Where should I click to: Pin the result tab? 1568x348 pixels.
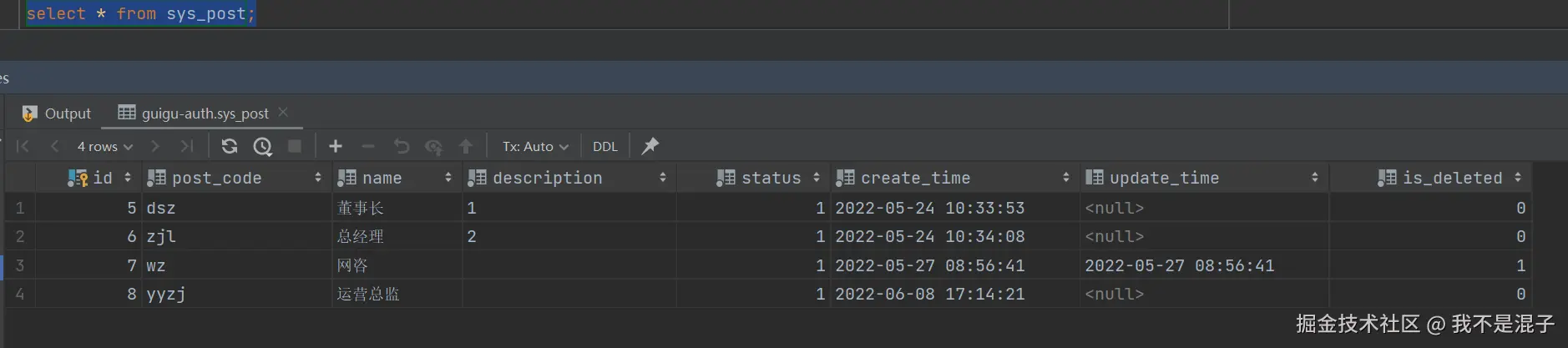point(650,146)
